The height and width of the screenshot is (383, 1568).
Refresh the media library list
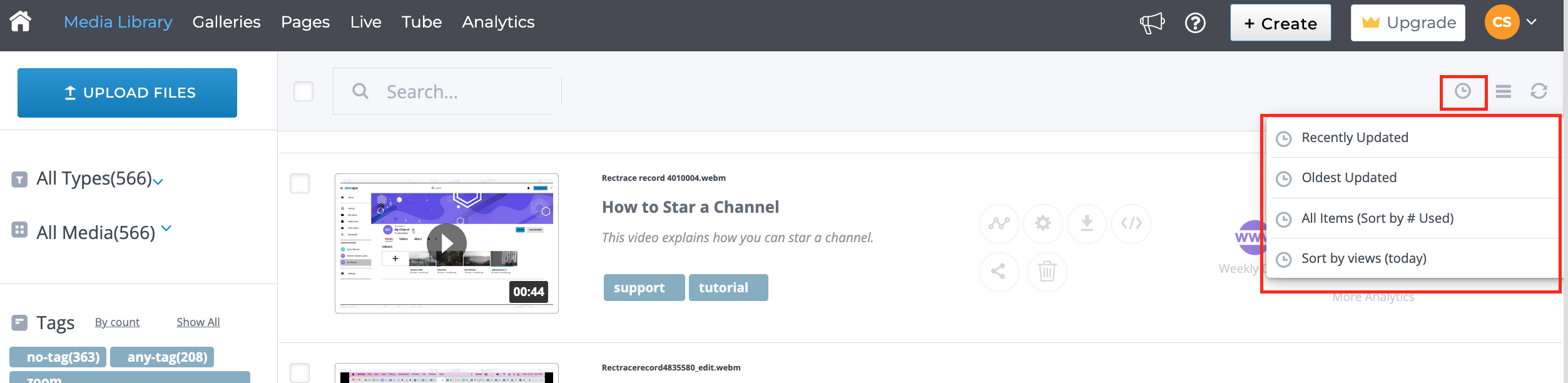click(1539, 91)
